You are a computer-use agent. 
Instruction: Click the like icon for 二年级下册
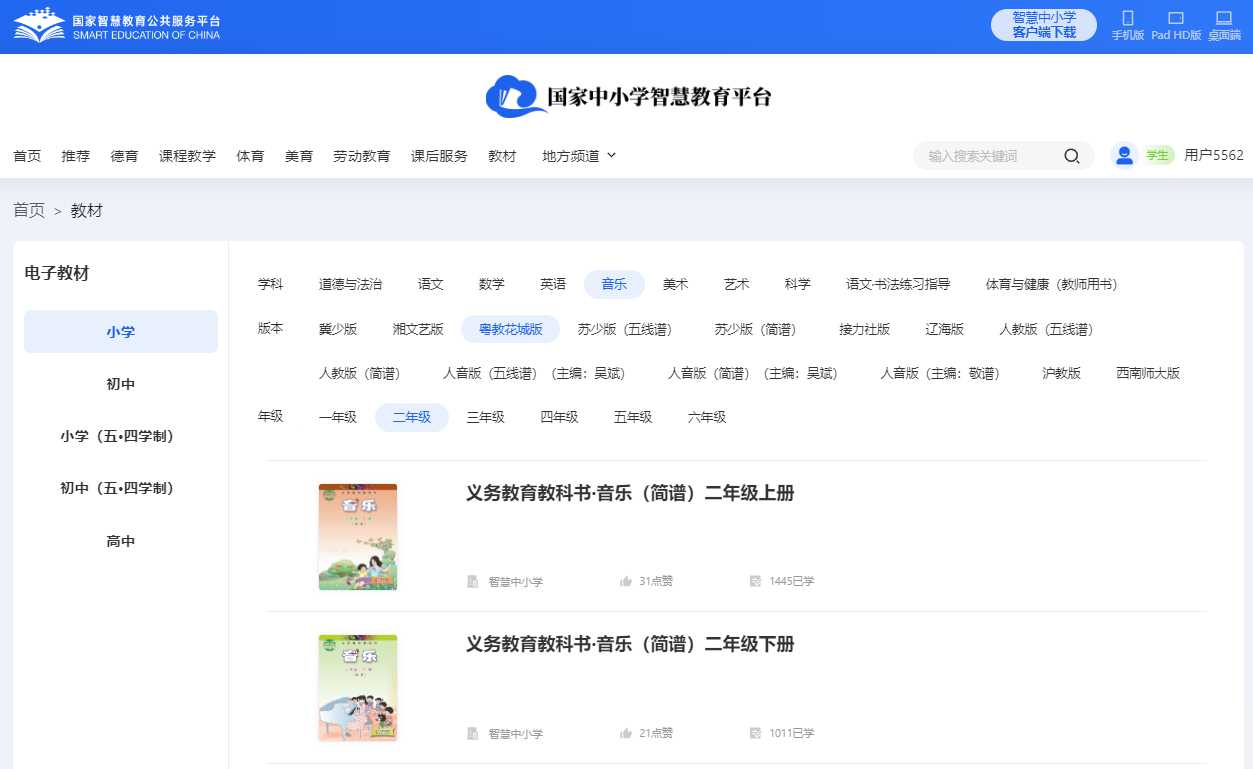pos(626,733)
